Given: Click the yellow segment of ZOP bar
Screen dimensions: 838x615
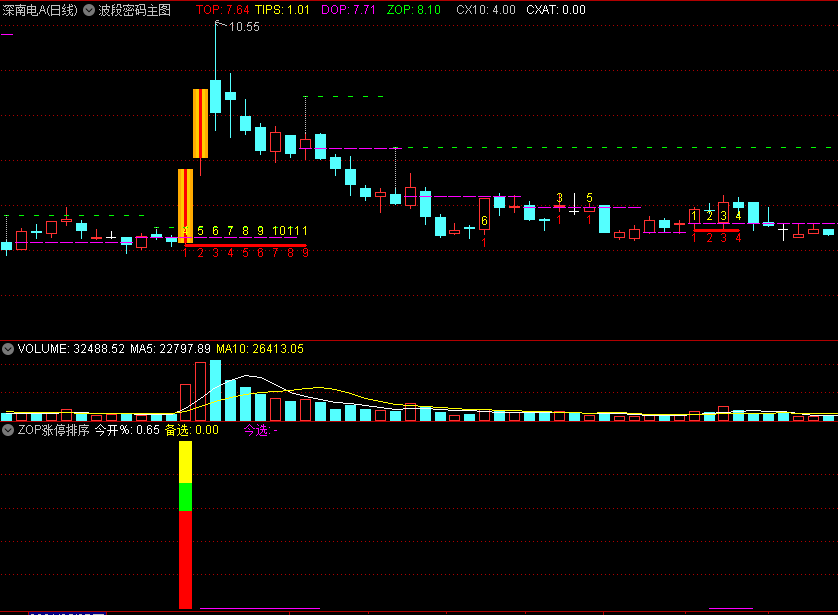Looking at the screenshot, I should [x=185, y=462].
